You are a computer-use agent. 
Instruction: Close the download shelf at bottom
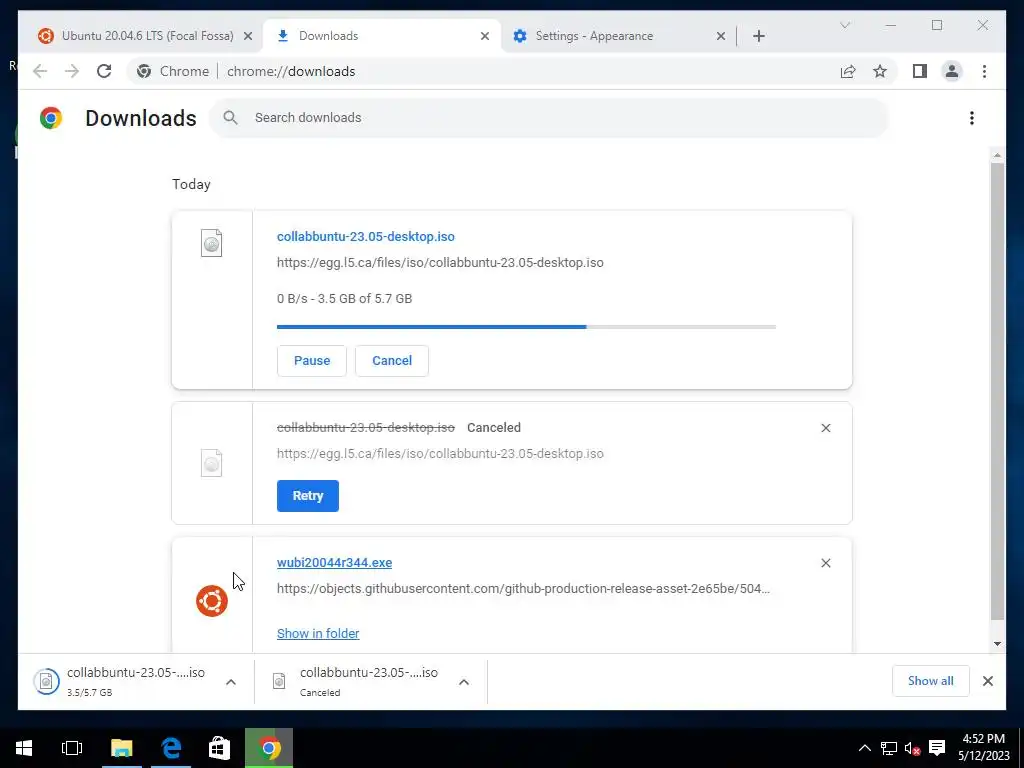(x=987, y=681)
